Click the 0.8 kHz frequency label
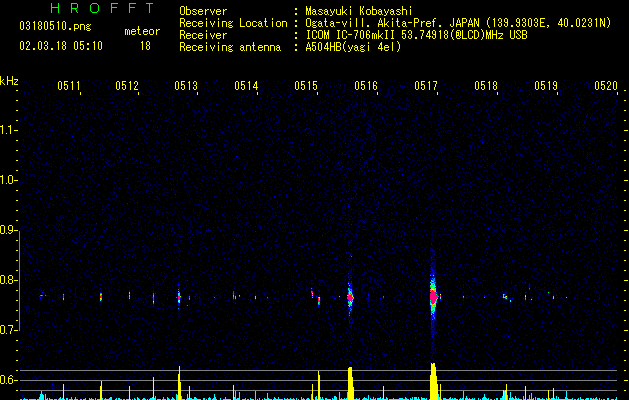Screen dimensions: 629x400 tap(9, 280)
